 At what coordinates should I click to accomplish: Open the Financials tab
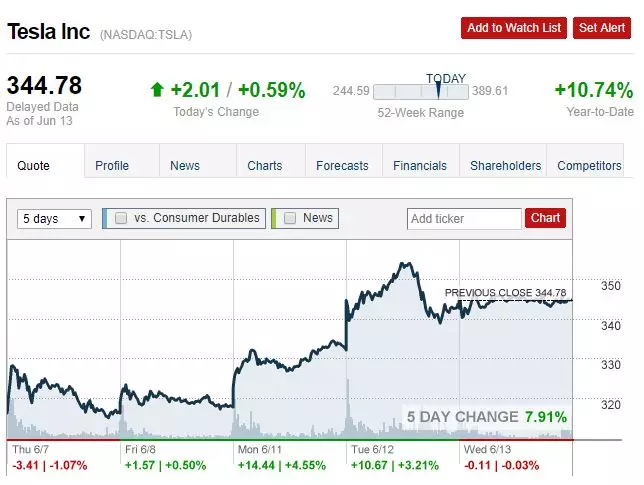tap(420, 166)
